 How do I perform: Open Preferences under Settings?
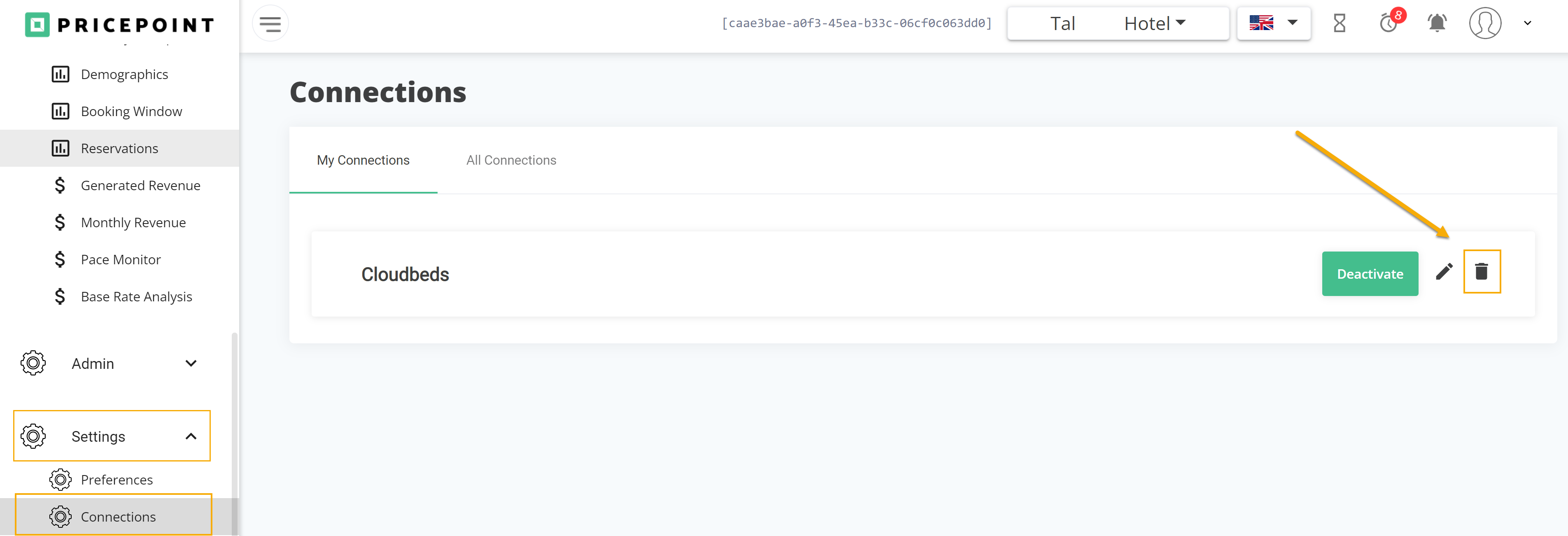[116, 480]
